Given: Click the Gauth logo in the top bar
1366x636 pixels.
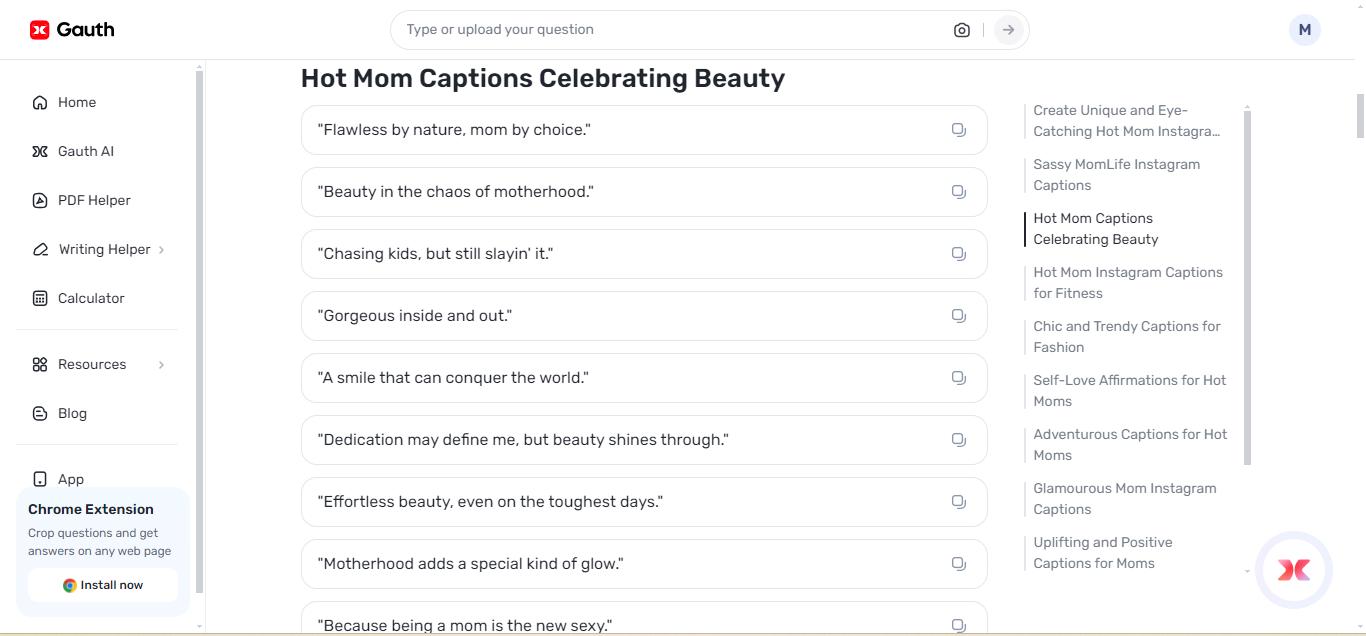Looking at the screenshot, I should (71, 29).
